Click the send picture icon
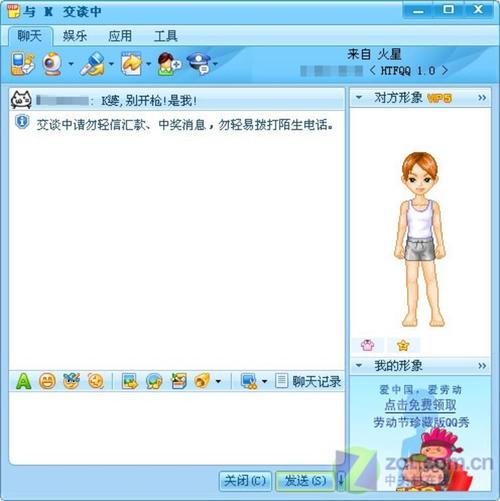This screenshot has width=500, height=501. (x=130, y=381)
